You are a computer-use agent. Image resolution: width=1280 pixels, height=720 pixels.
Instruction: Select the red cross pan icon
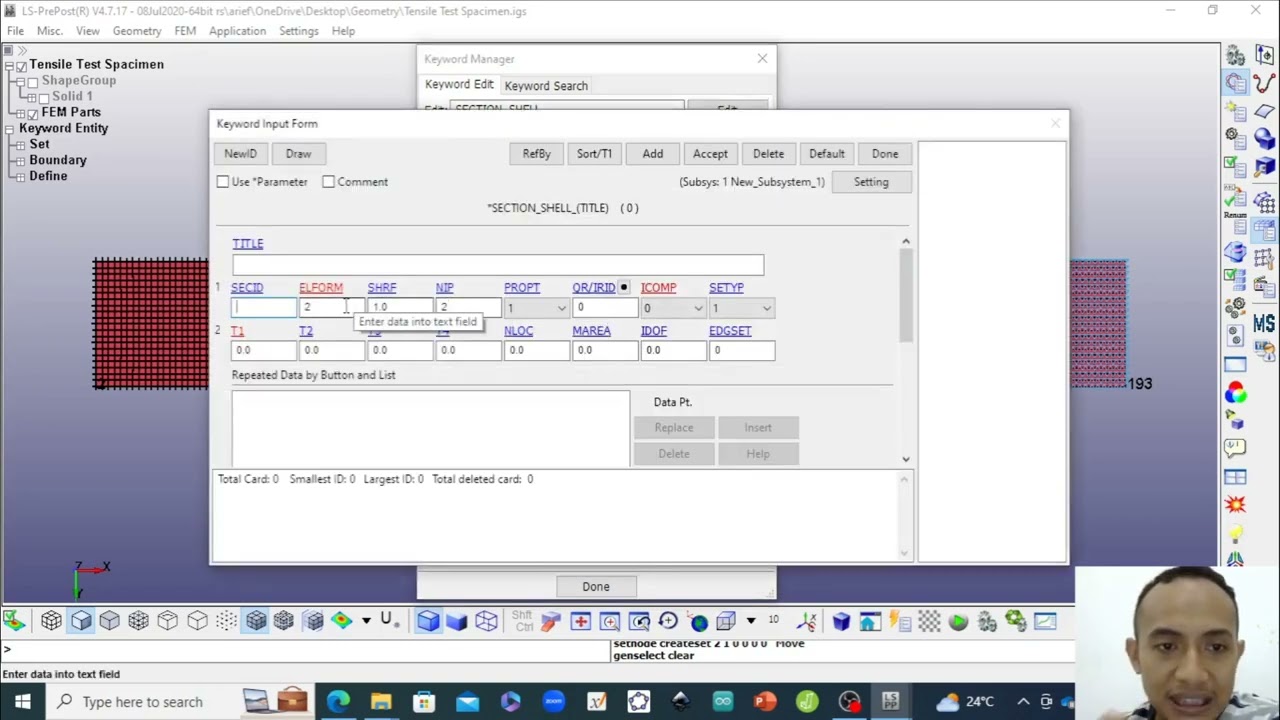[580, 622]
